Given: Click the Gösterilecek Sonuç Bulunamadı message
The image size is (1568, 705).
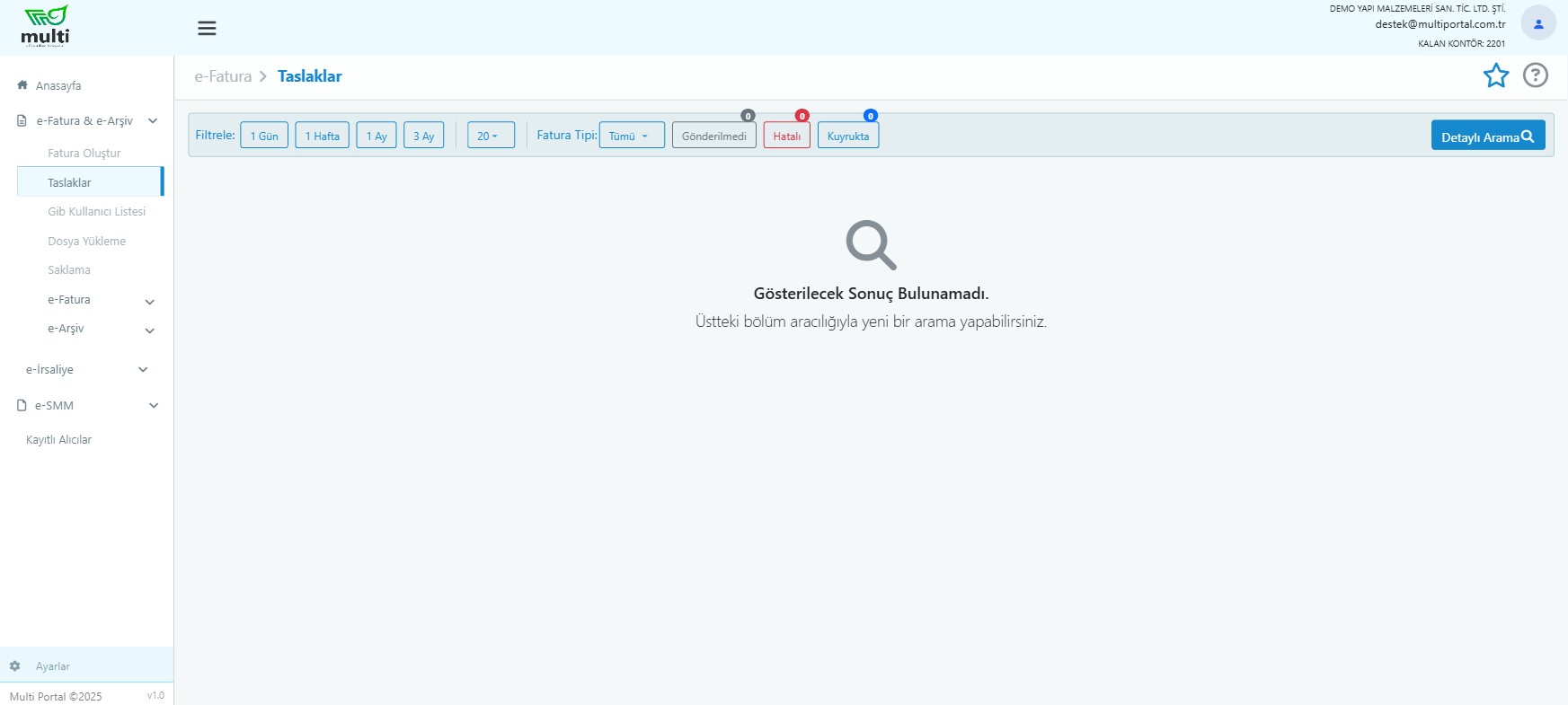Looking at the screenshot, I should (x=872, y=294).
